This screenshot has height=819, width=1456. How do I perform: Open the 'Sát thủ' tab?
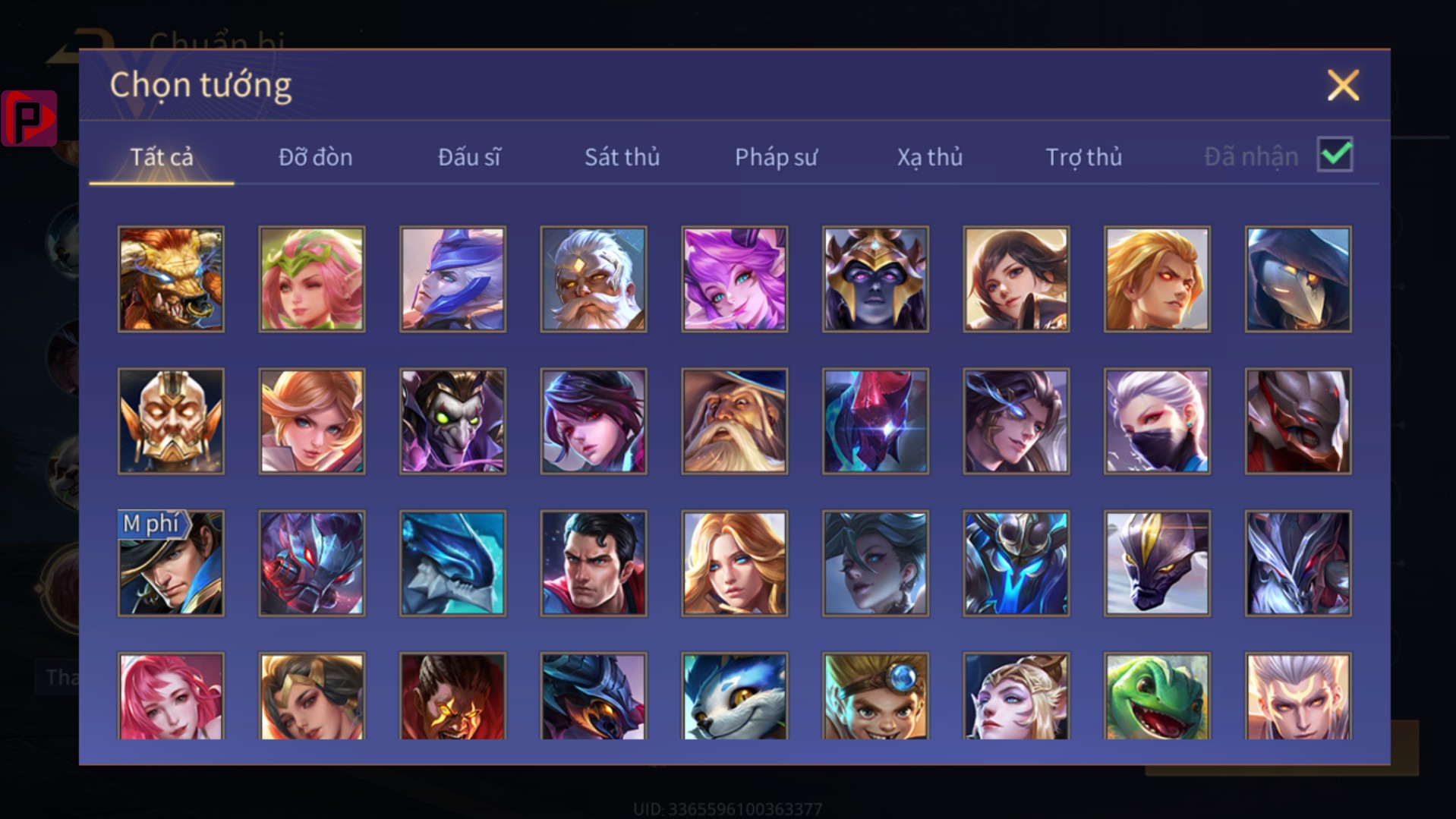coord(622,157)
